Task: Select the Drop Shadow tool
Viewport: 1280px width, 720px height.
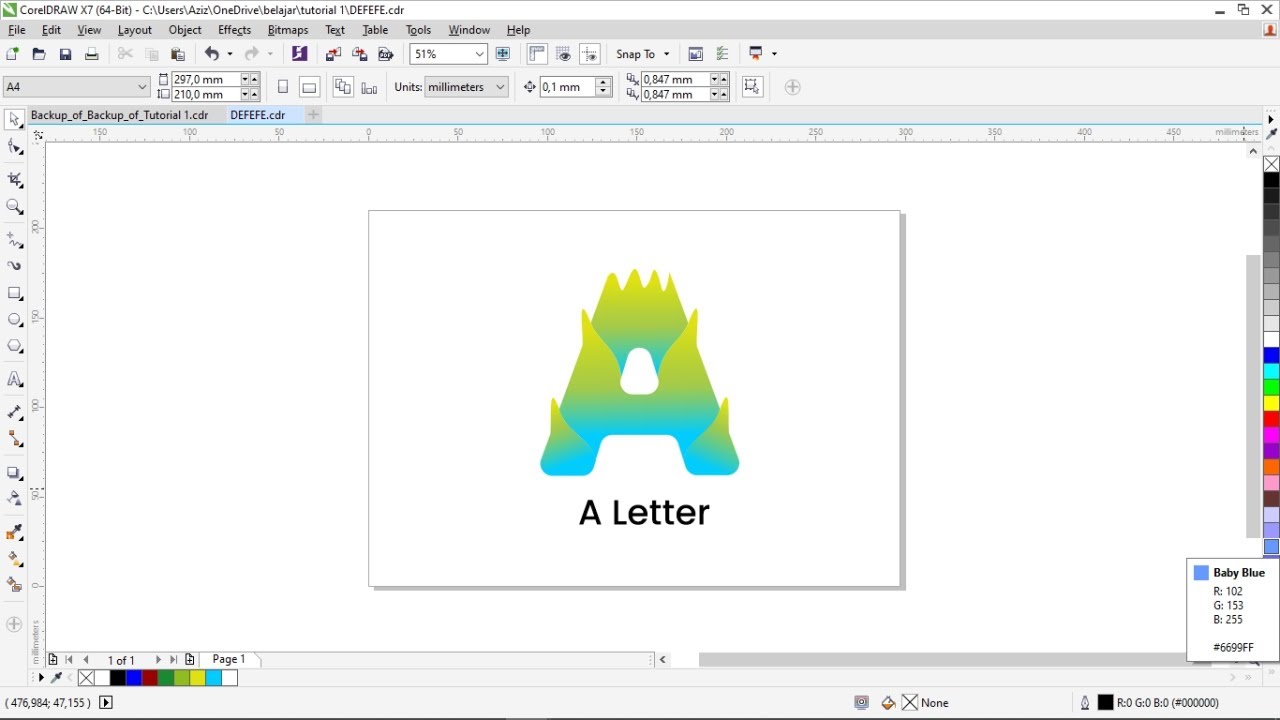Action: 14,472
